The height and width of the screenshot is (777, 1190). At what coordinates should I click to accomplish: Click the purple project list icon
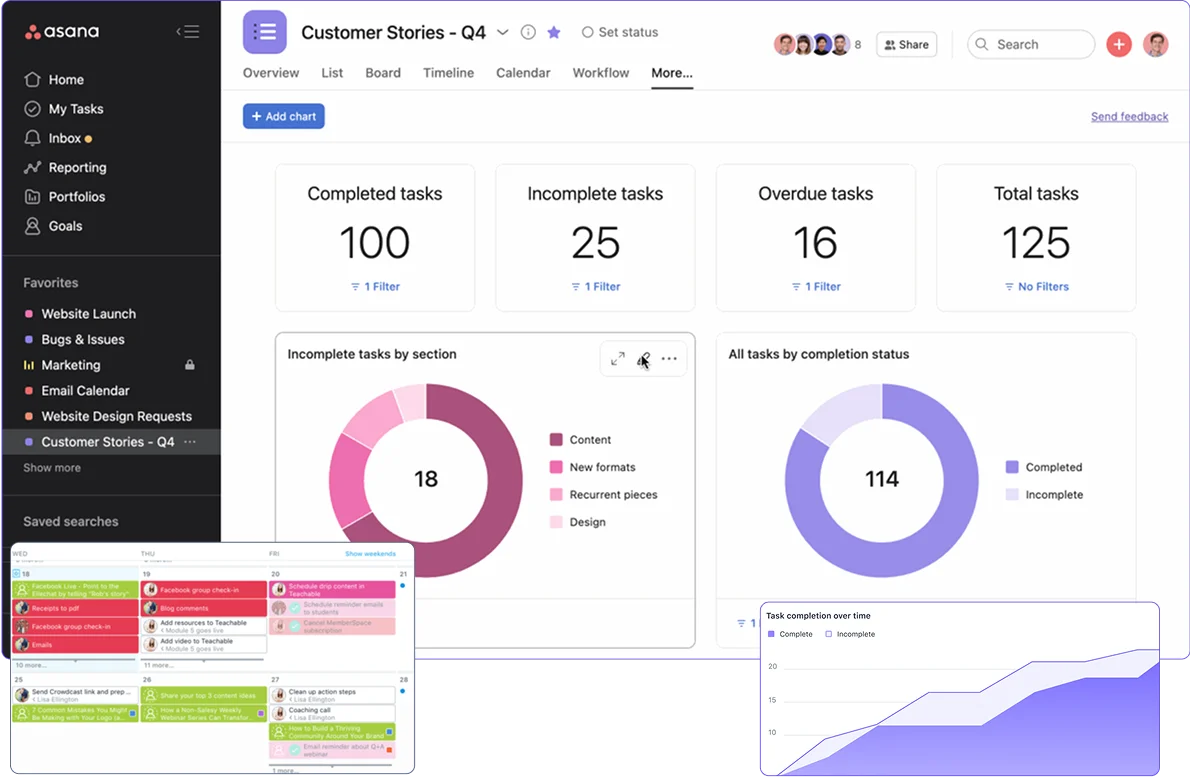pos(264,32)
